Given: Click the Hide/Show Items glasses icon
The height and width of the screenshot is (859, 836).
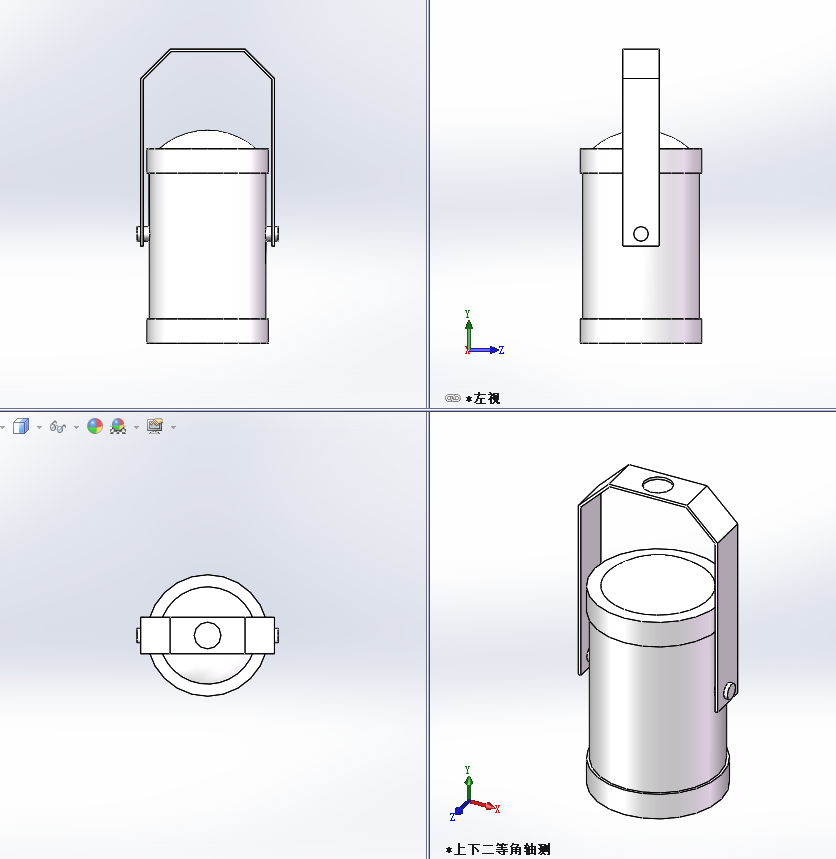Looking at the screenshot, I should click(x=58, y=427).
